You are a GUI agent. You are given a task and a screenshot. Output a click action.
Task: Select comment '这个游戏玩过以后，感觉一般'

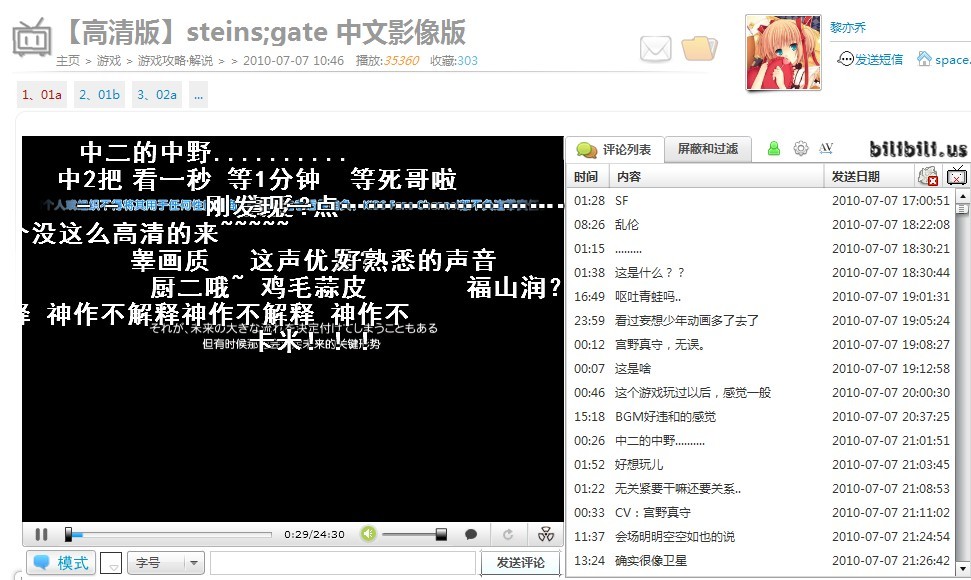coord(761,392)
